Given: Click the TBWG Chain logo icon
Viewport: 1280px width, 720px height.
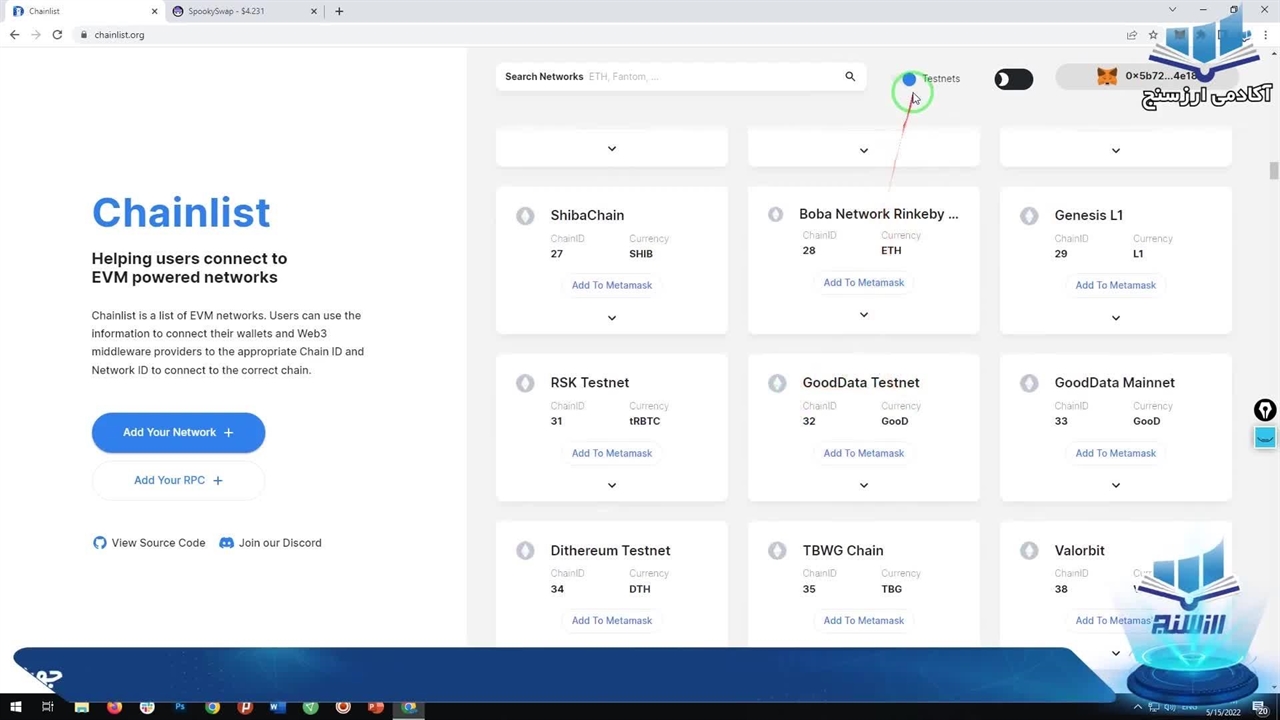Looking at the screenshot, I should click(x=777, y=551).
